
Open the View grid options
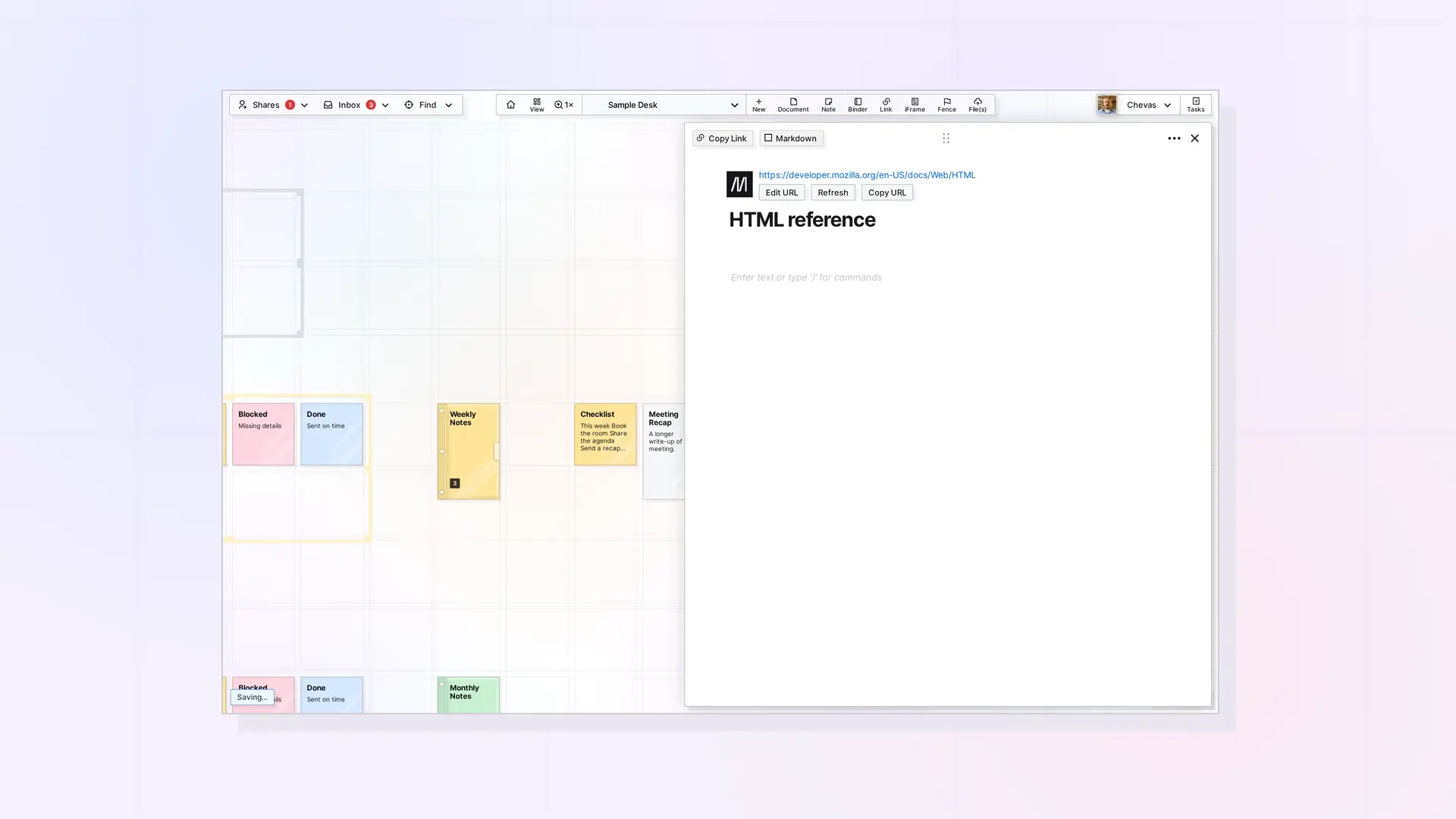[537, 105]
